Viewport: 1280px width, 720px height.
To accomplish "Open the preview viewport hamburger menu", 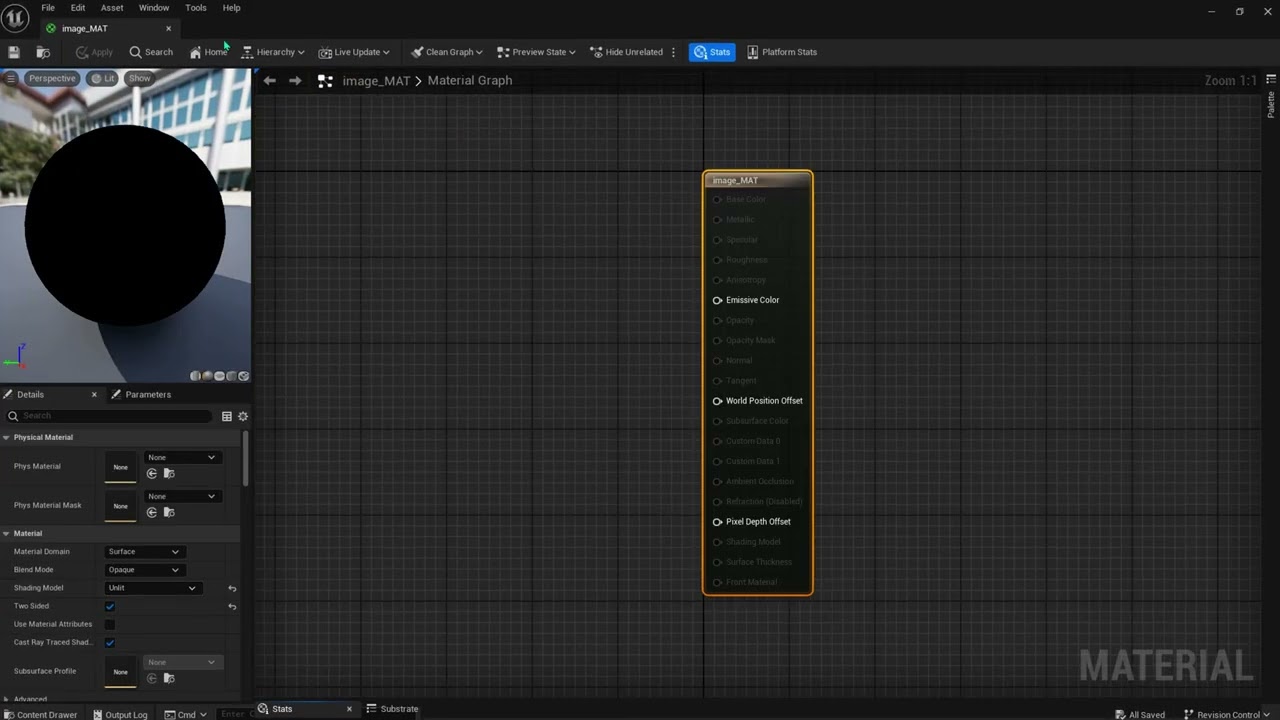I will click(11, 78).
